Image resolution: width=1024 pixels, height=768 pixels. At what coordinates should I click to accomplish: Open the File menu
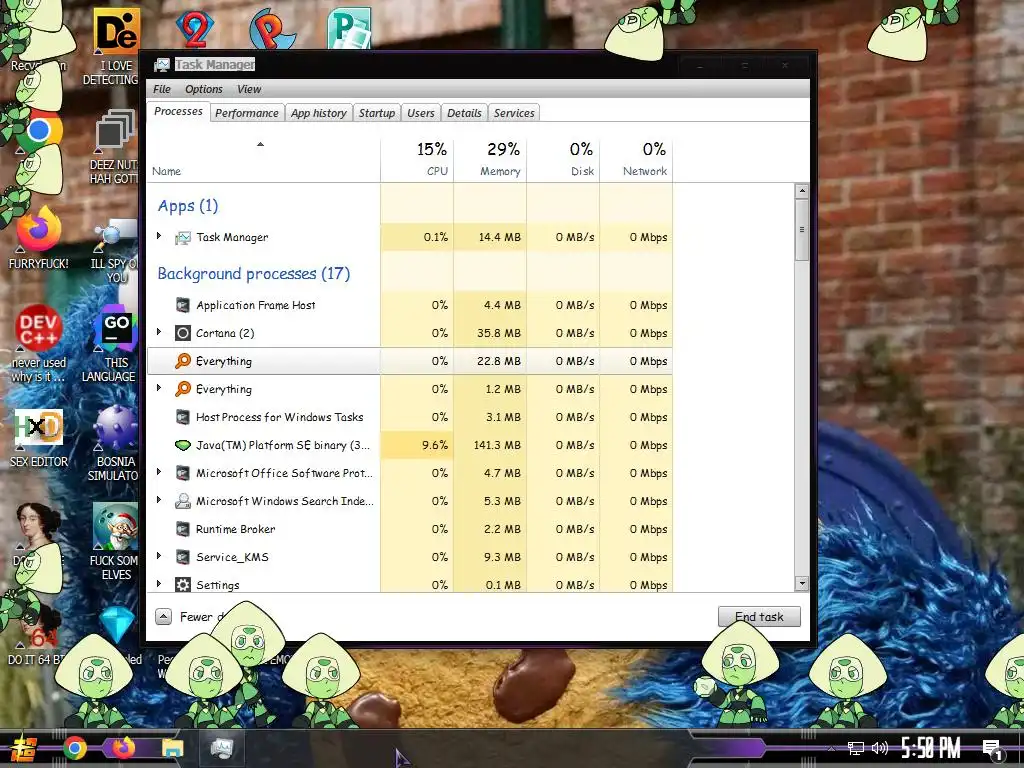click(x=162, y=89)
